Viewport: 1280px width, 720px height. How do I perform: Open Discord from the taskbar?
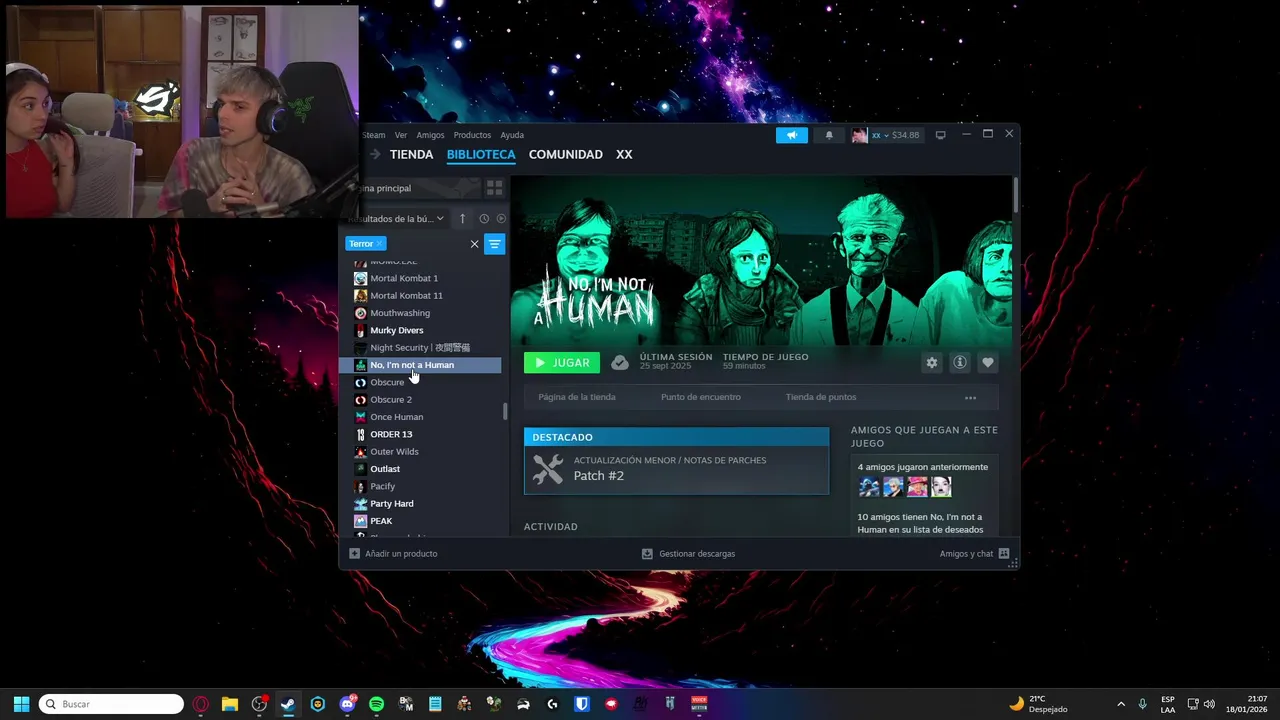pyautogui.click(x=347, y=704)
